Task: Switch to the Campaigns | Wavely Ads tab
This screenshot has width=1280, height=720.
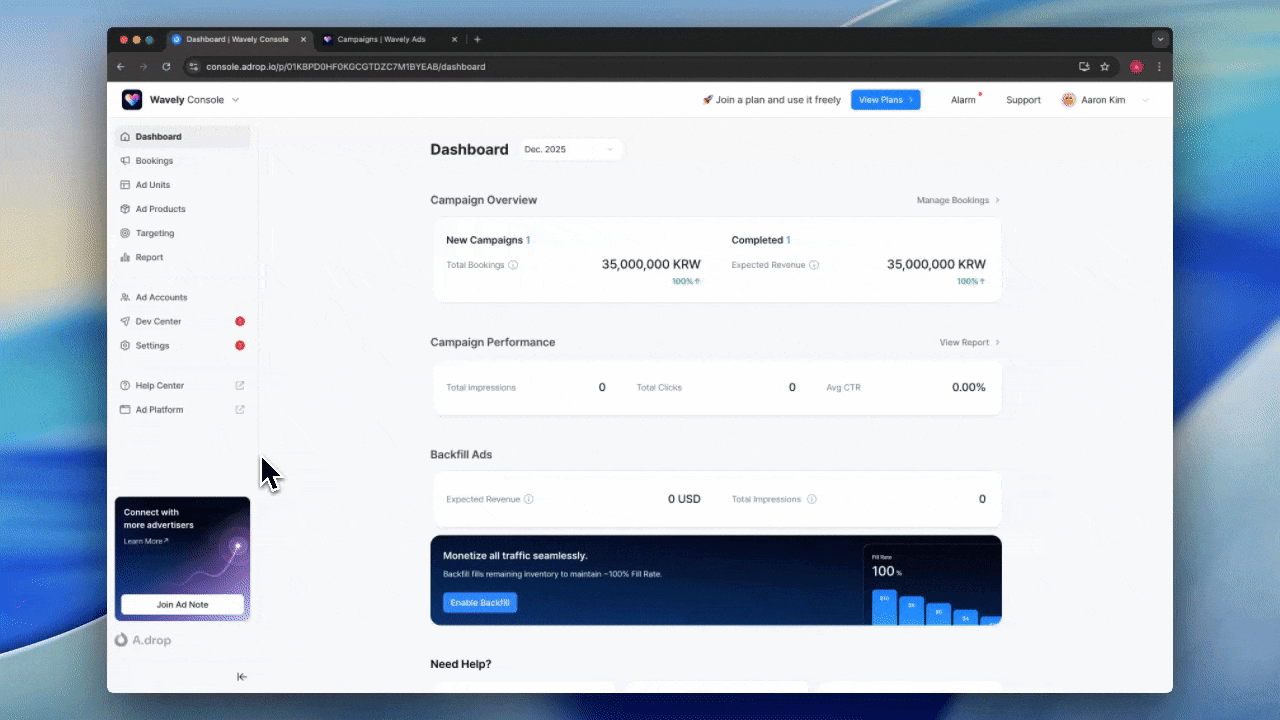Action: coord(381,40)
